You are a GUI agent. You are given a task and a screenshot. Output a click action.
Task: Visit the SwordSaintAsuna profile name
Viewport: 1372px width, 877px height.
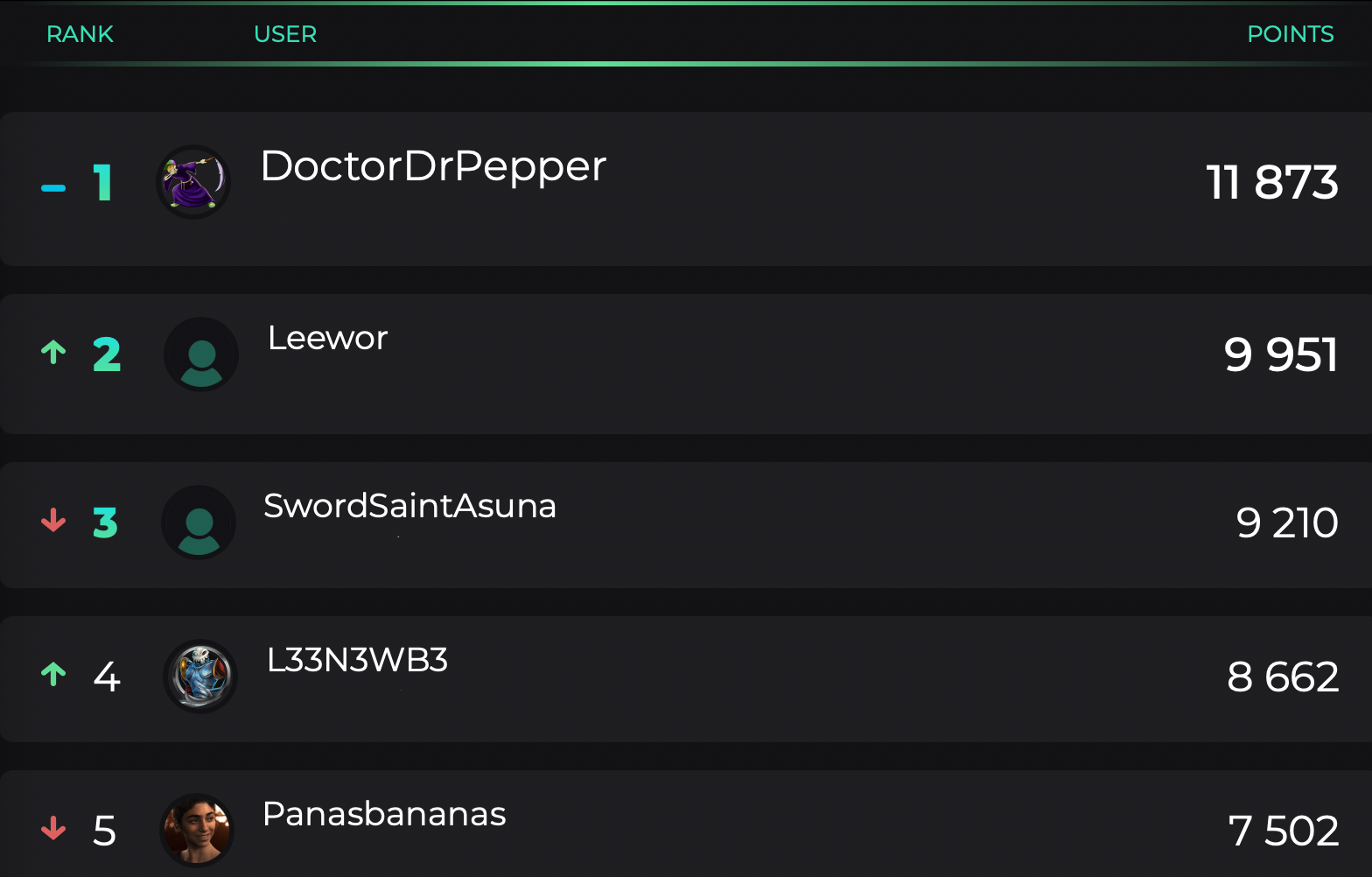[x=409, y=506]
